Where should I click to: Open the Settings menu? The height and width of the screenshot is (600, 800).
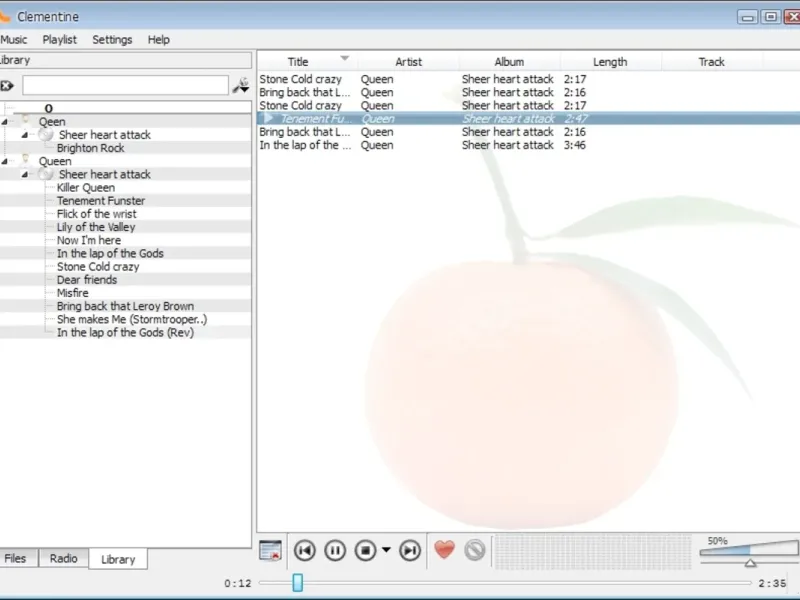(112, 40)
